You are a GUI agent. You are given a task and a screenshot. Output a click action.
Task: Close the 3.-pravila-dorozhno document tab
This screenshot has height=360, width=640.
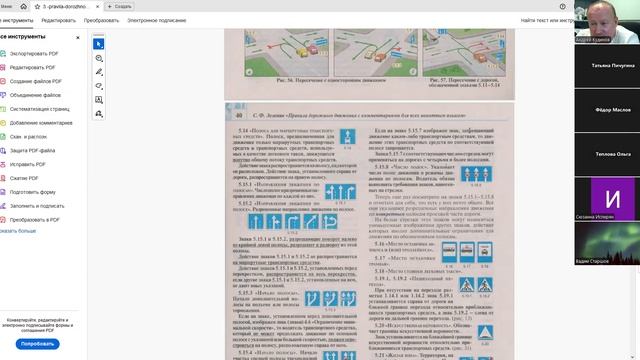point(97,7)
